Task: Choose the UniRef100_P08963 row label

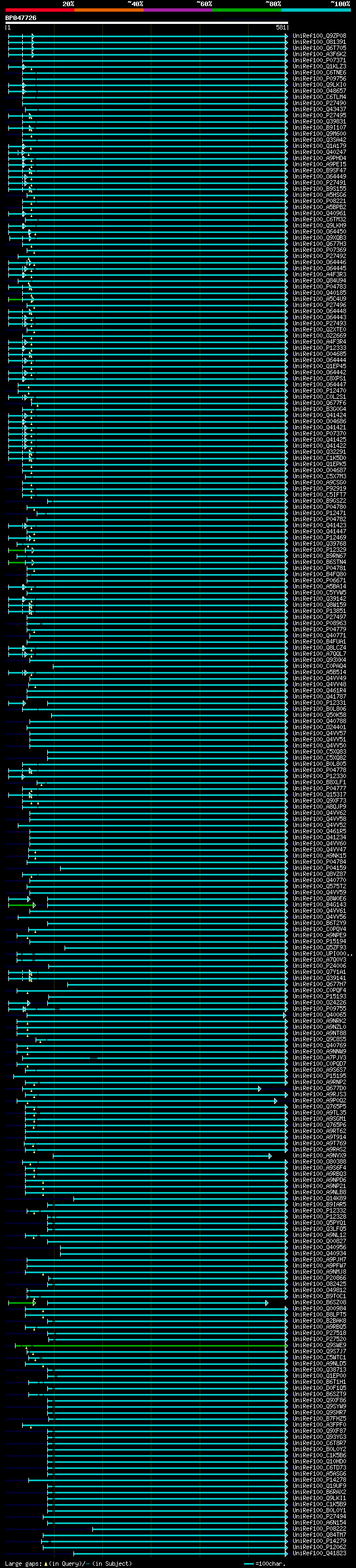Action: click(x=319, y=623)
